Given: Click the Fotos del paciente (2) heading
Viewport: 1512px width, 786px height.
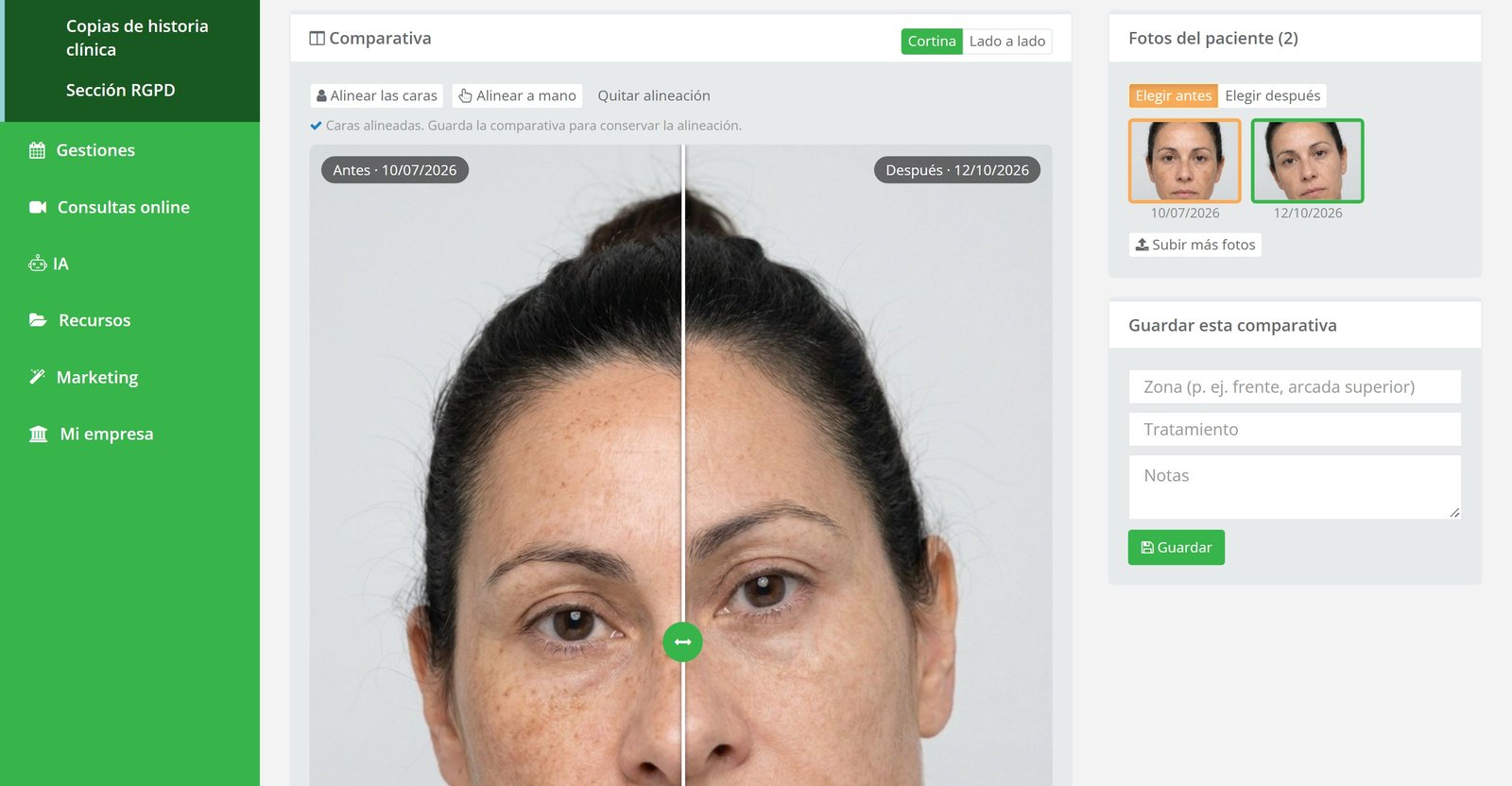Looking at the screenshot, I should [x=1213, y=39].
